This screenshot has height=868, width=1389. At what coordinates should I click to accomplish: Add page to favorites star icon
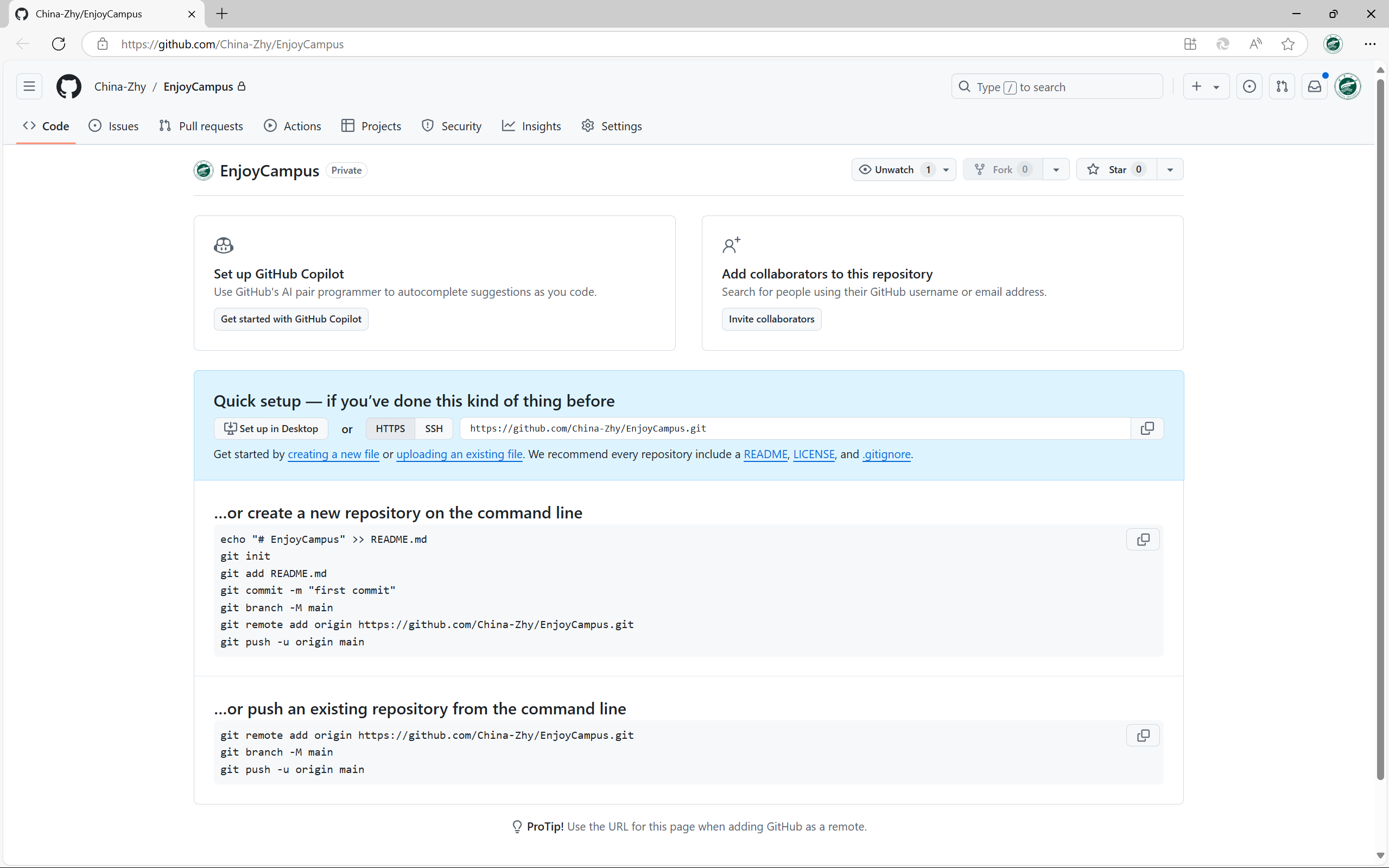pyautogui.click(x=1287, y=44)
